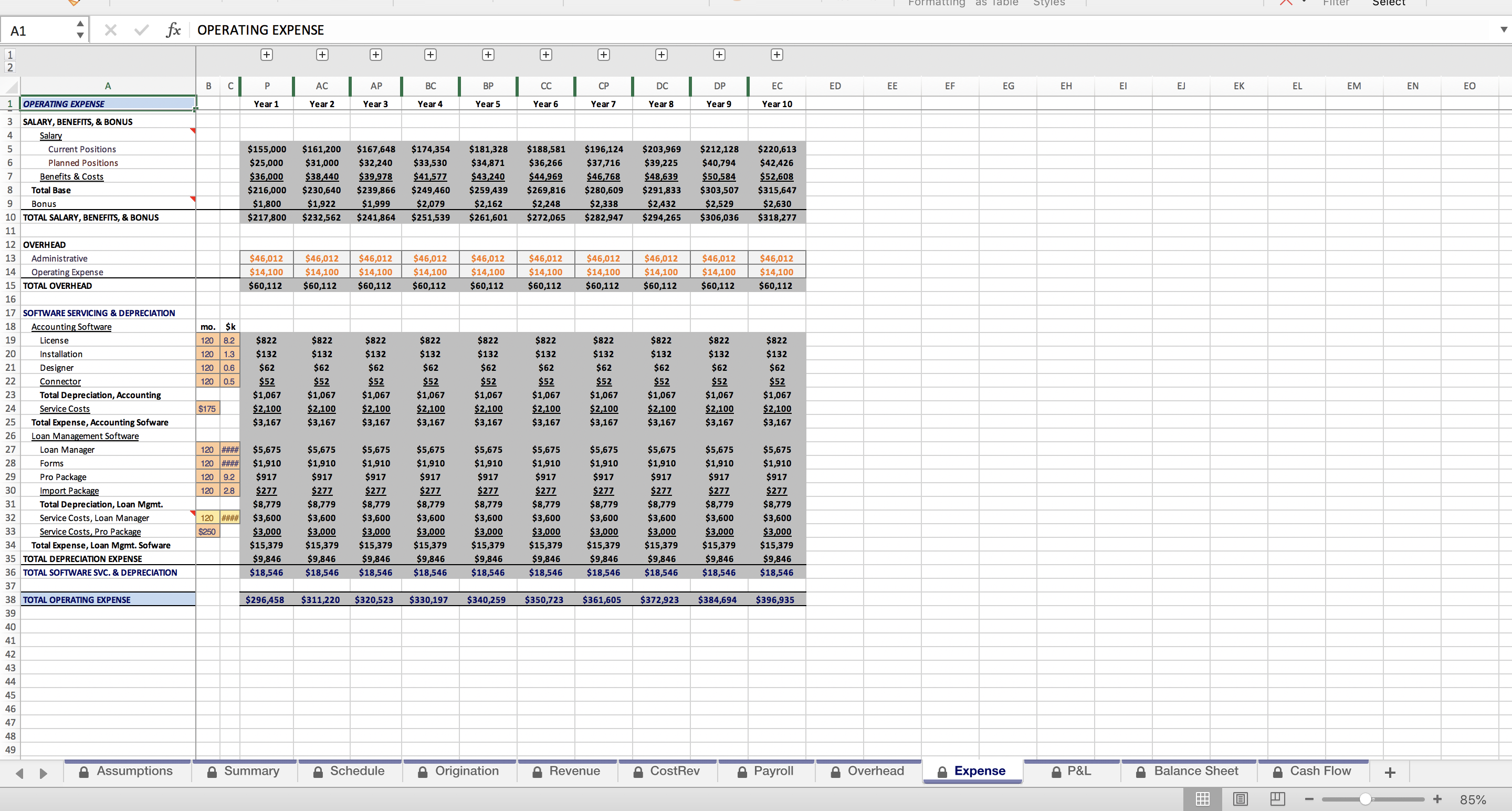
Task: Click outline level 2 button
Action: (x=9, y=68)
